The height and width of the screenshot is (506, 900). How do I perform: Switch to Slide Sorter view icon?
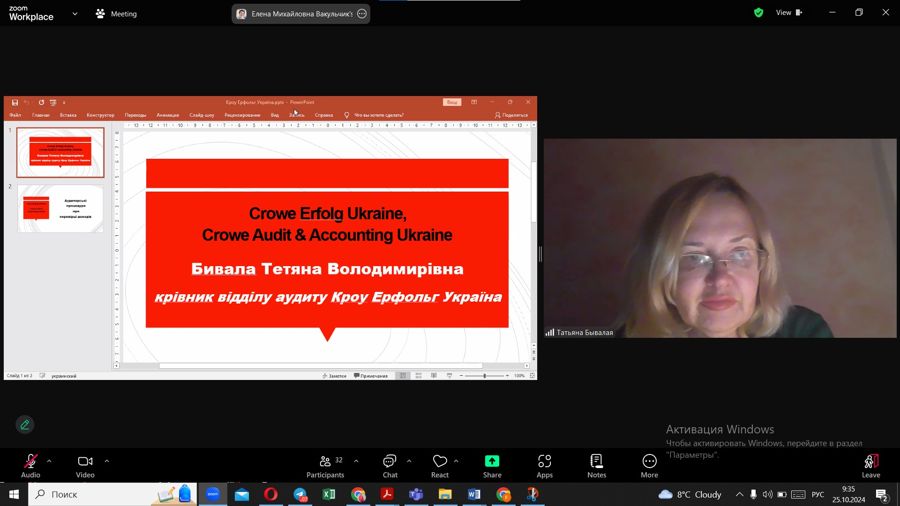[x=418, y=376]
